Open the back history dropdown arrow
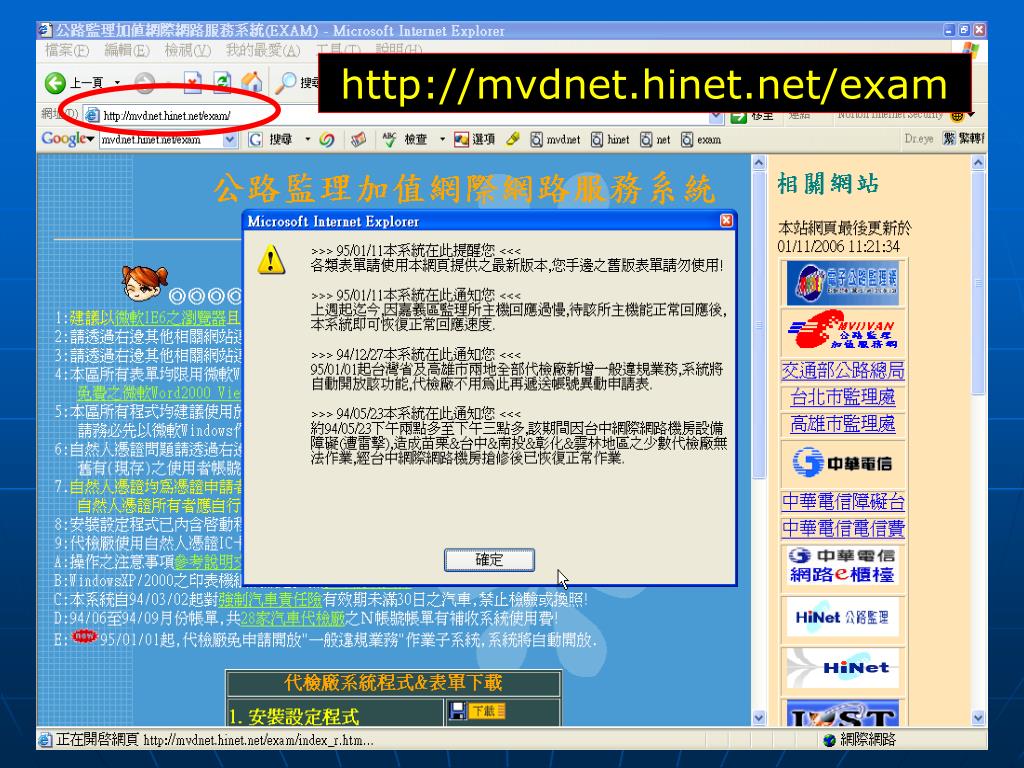This screenshot has height=768, width=1024. pos(118,83)
